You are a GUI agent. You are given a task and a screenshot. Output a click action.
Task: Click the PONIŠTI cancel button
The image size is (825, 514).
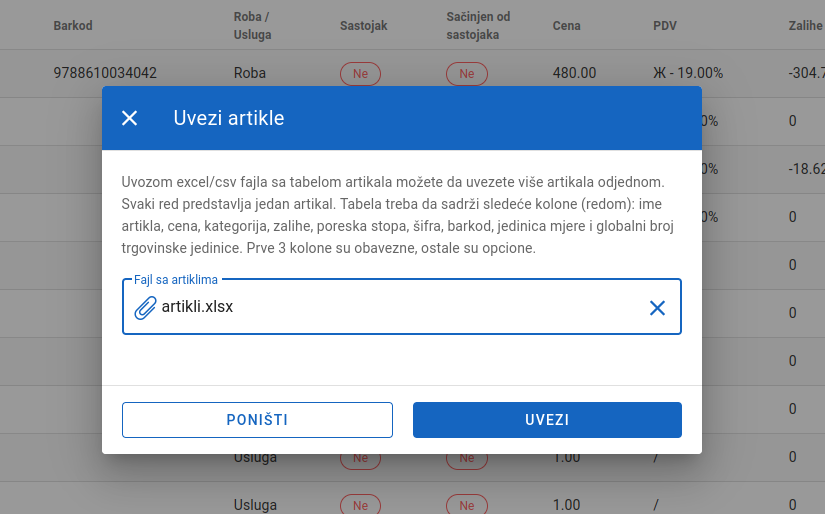pyautogui.click(x=257, y=420)
